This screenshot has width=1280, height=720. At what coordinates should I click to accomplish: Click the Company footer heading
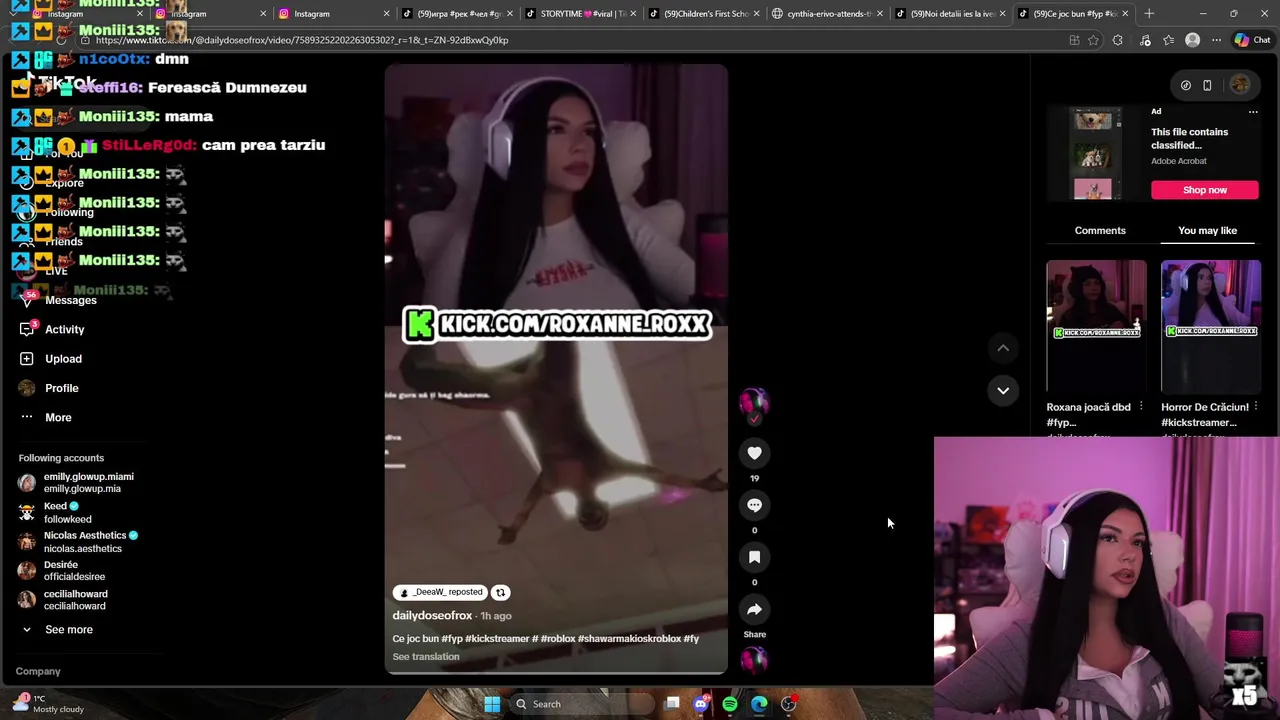pos(38,671)
